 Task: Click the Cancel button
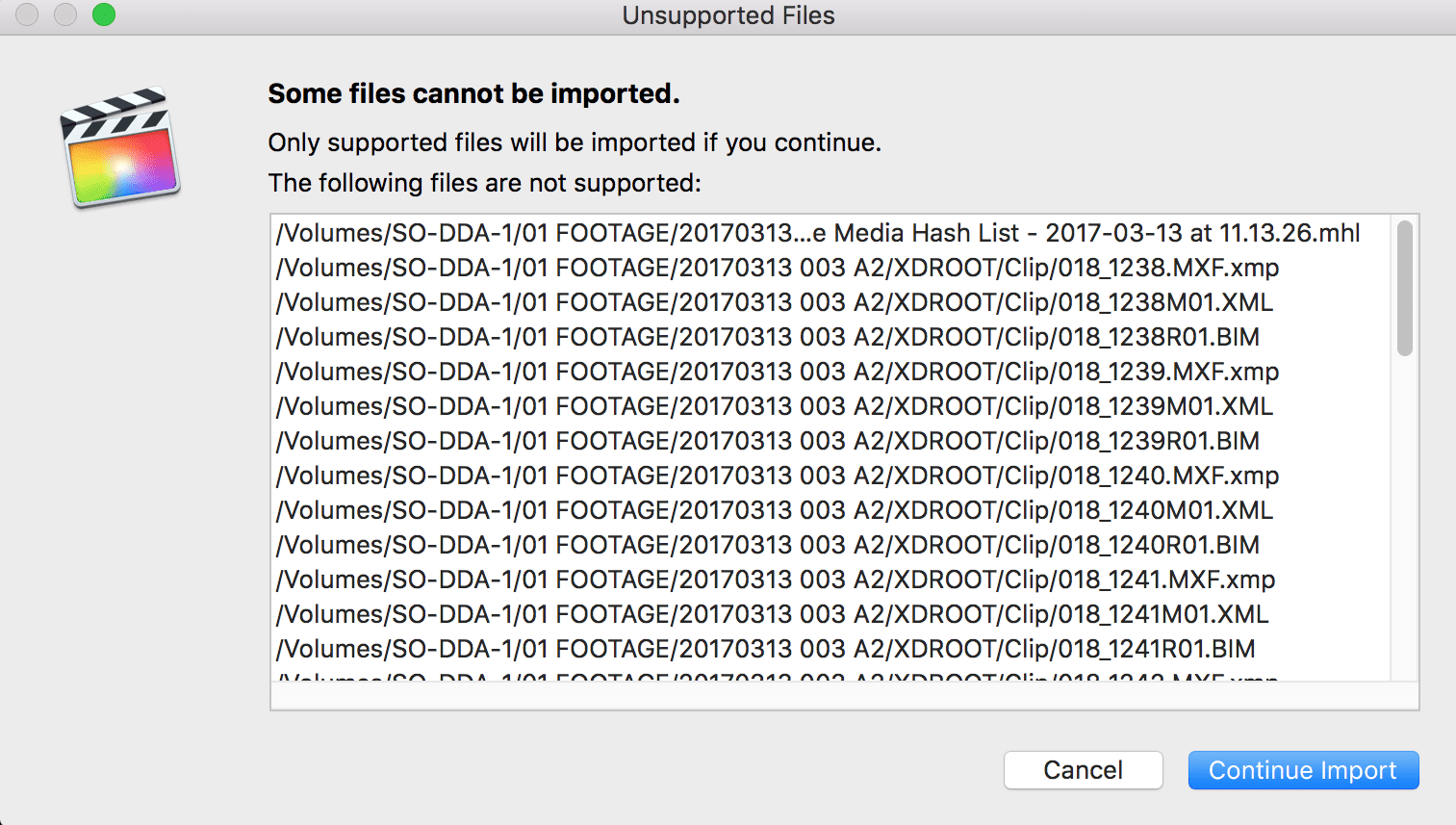pyautogui.click(x=1083, y=770)
